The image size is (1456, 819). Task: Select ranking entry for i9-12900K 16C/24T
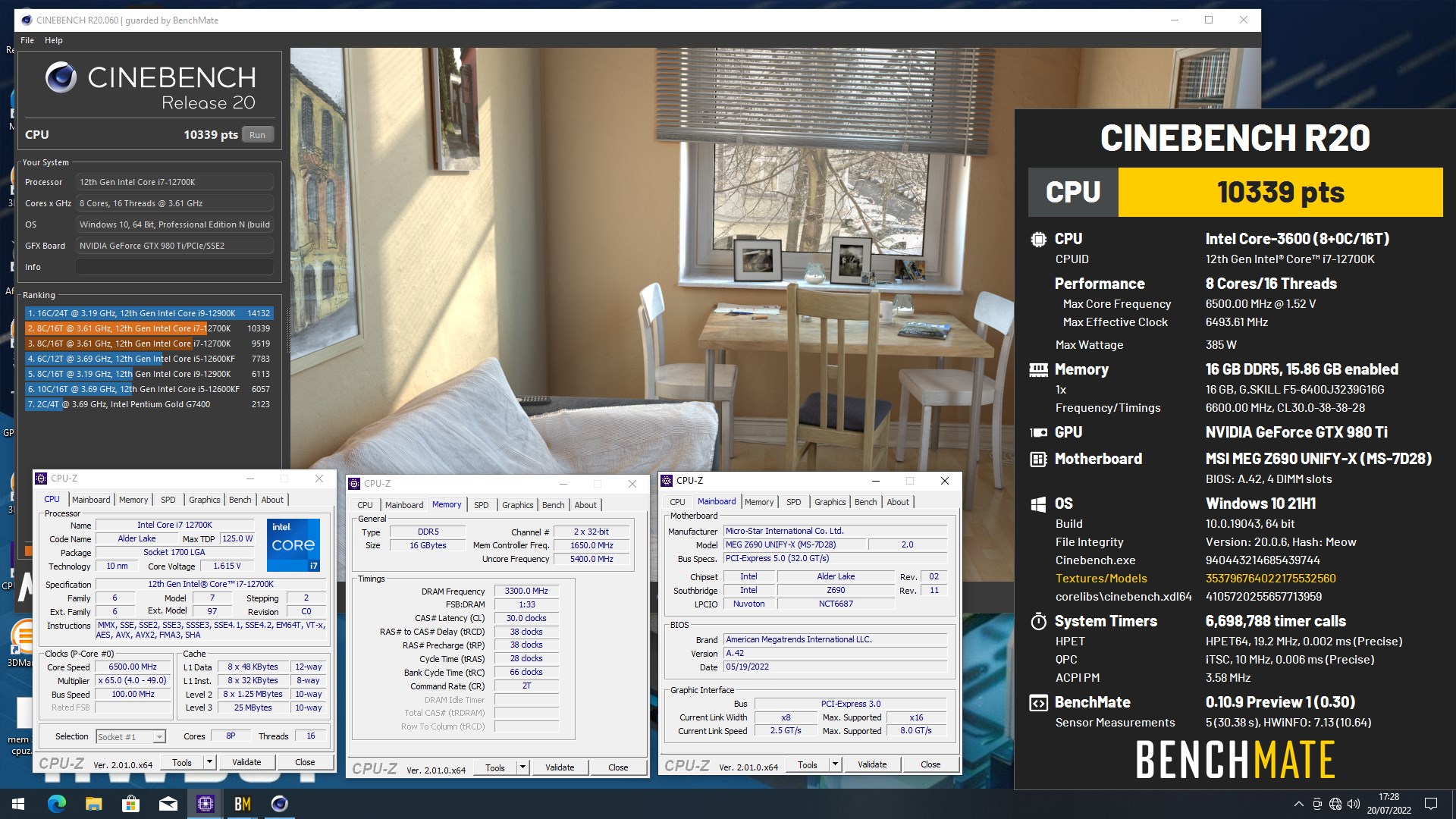pos(149,313)
